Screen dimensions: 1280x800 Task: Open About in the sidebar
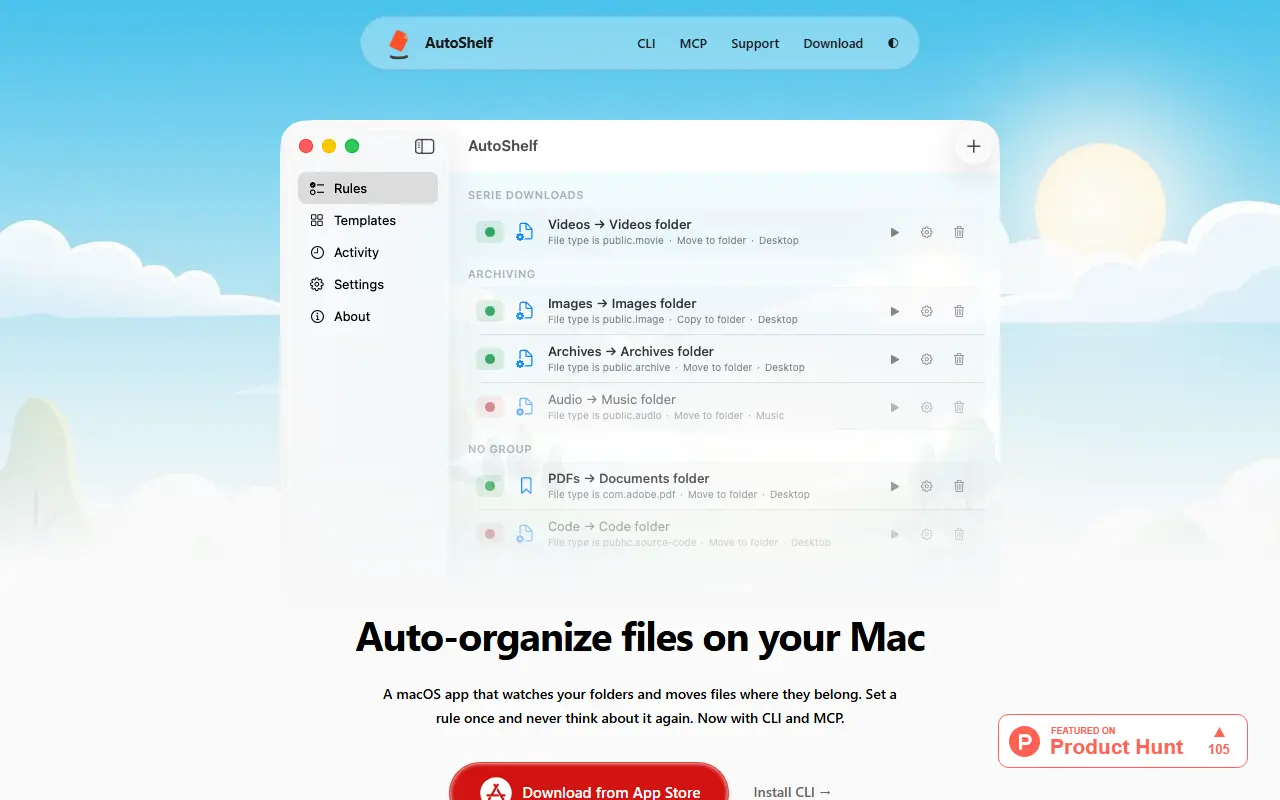pyautogui.click(x=368, y=316)
